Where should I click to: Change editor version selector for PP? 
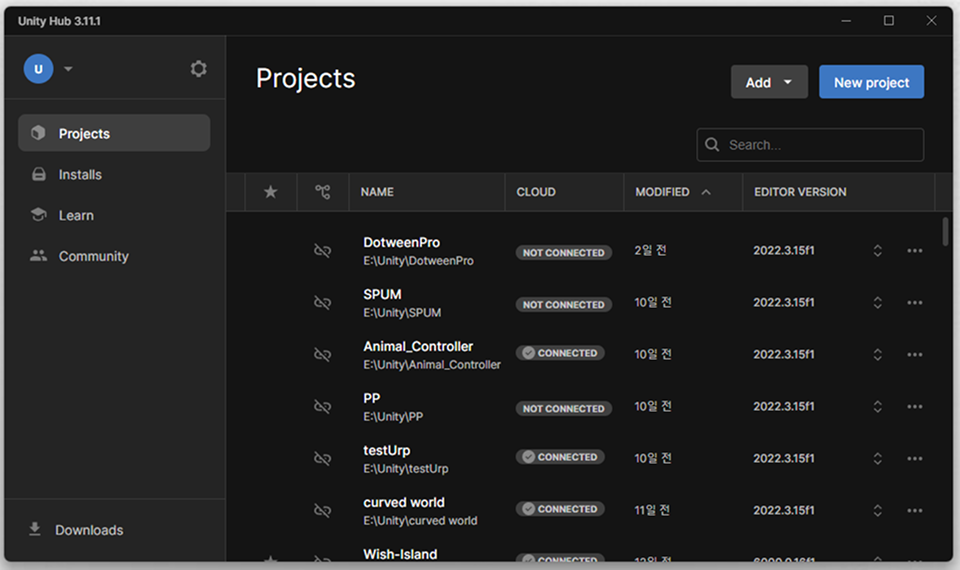pos(877,407)
